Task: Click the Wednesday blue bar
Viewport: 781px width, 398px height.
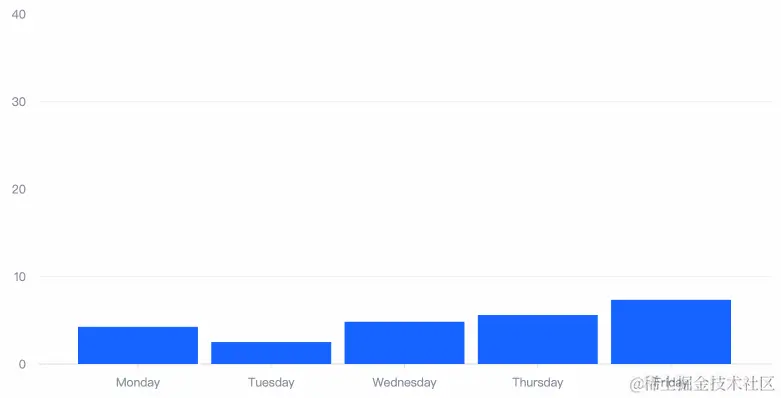Action: pos(404,343)
